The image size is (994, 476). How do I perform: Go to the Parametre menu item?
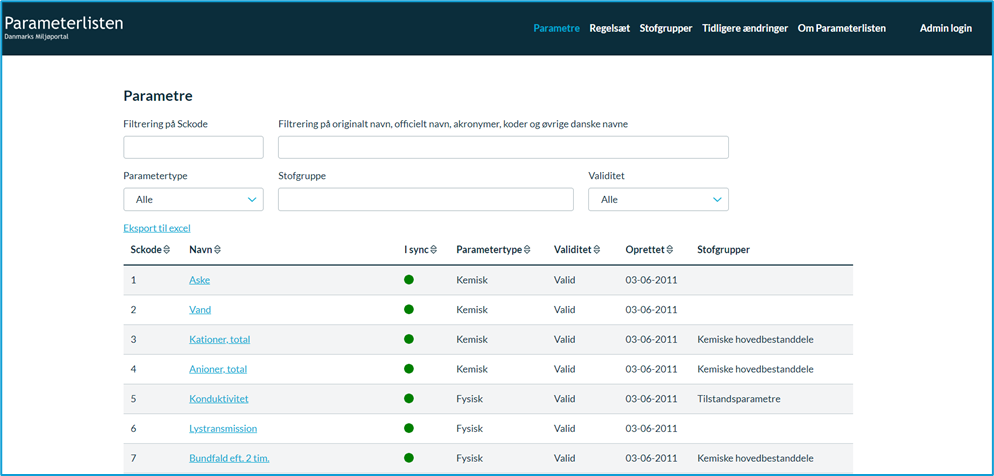[x=557, y=29]
